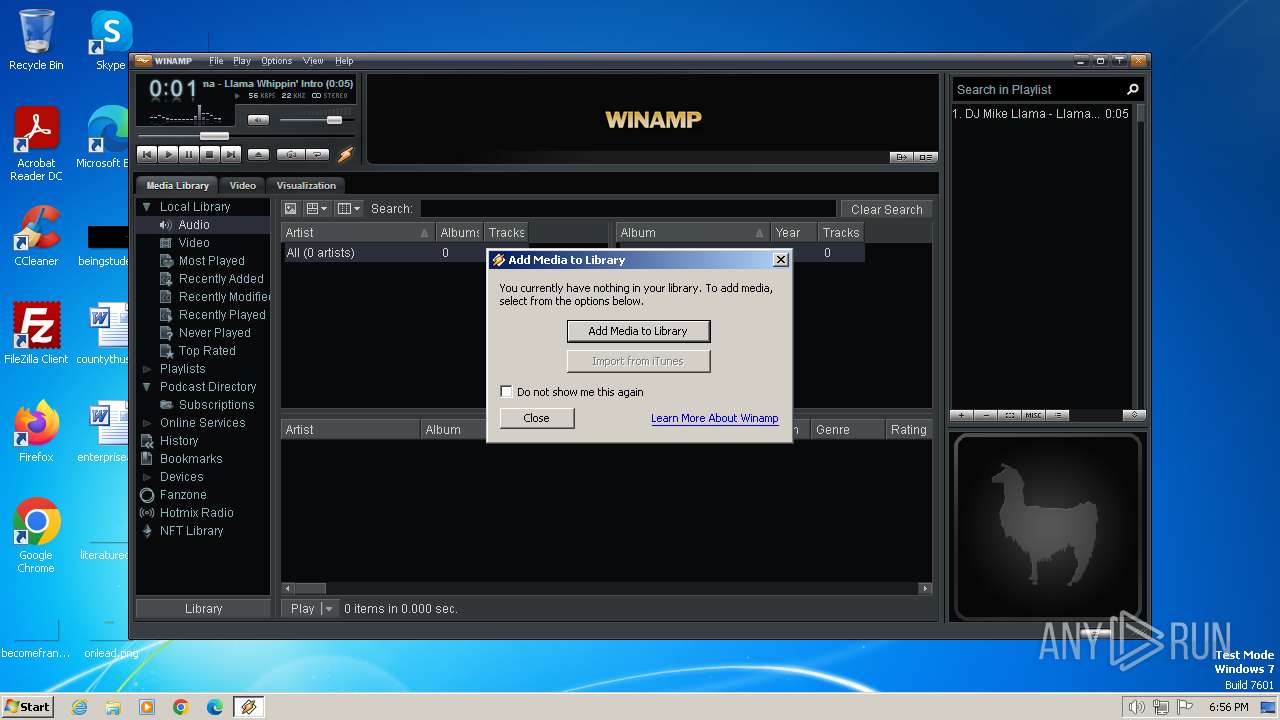This screenshot has width=1280, height=720.
Task: Click the Search in Playlist field
Action: click(1038, 89)
